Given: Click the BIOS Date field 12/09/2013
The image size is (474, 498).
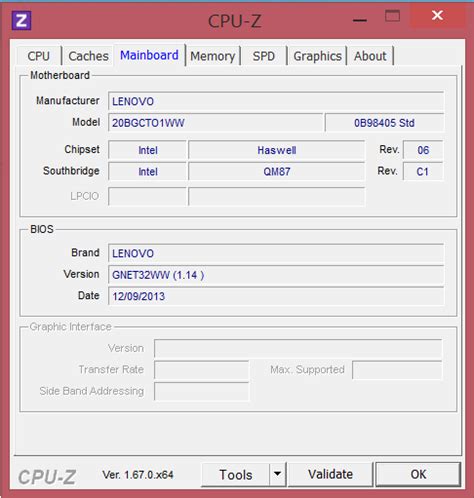Looking at the screenshot, I should [276, 296].
